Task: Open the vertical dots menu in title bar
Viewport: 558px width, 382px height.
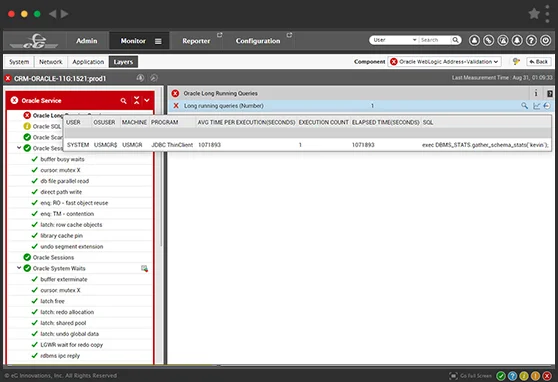Action: tap(547, 14)
